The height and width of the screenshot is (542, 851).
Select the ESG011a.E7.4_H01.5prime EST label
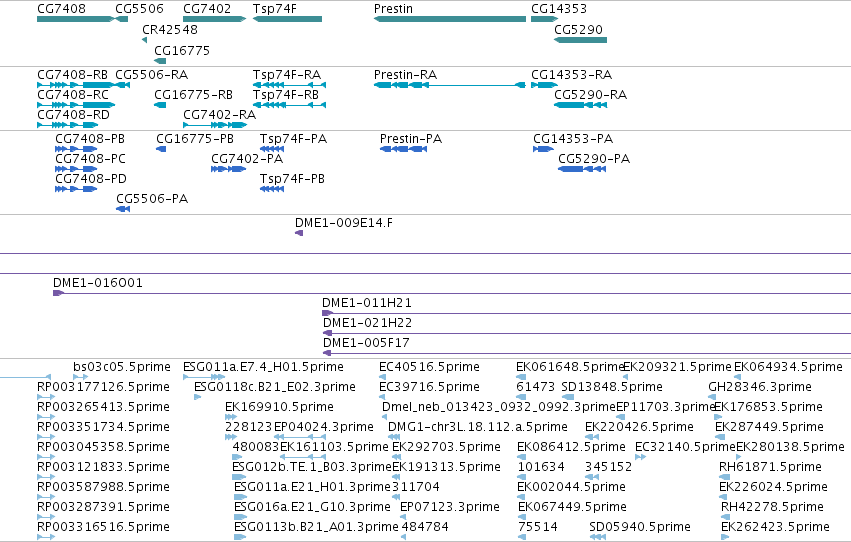[x=263, y=367]
